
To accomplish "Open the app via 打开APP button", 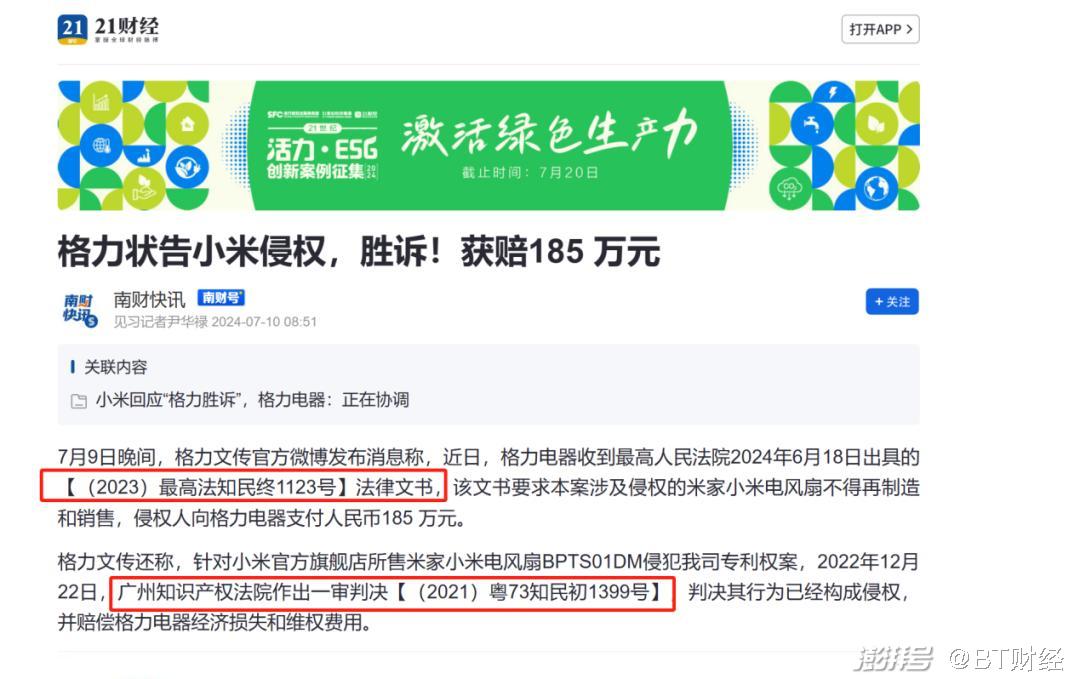I will (x=880, y=30).
